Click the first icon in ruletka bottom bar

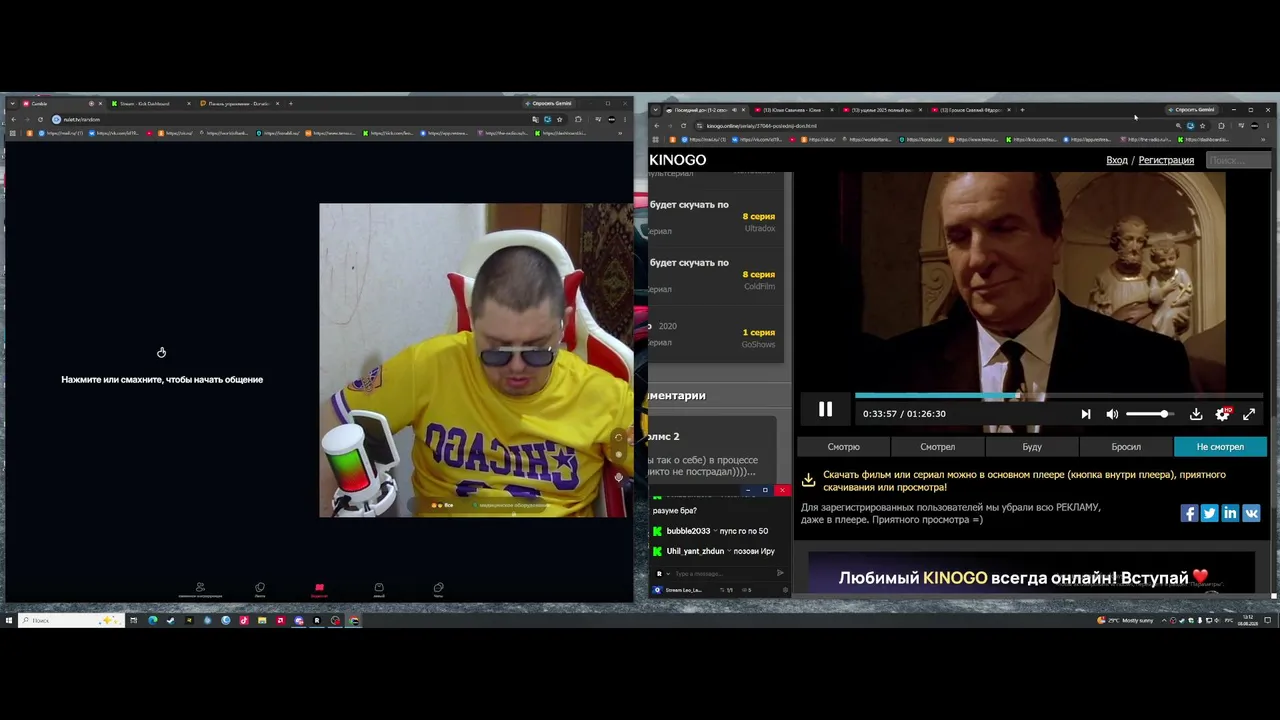(x=200, y=589)
